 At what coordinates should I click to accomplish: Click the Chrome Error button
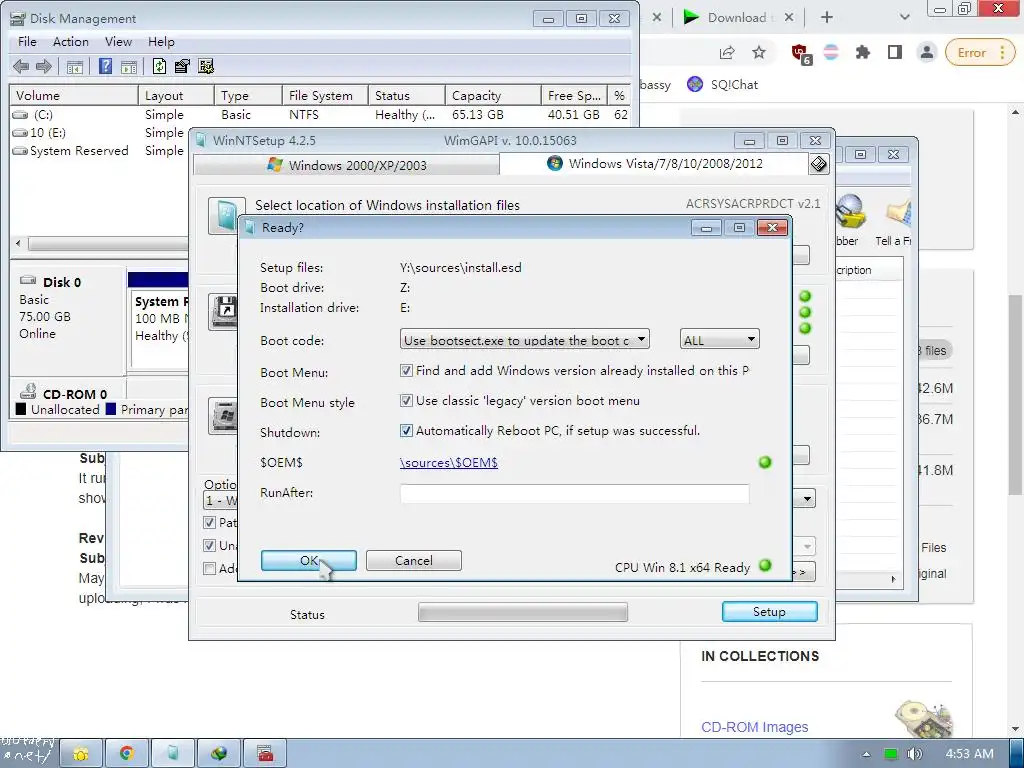coord(978,53)
